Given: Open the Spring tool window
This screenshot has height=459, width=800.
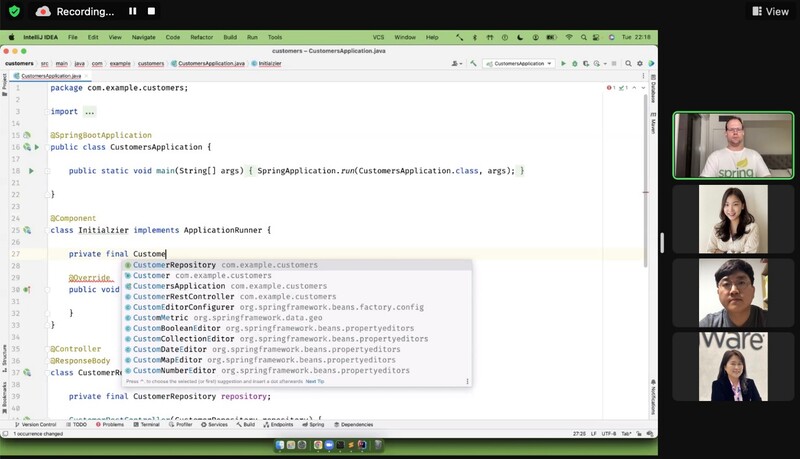Looking at the screenshot, I should point(314,424).
